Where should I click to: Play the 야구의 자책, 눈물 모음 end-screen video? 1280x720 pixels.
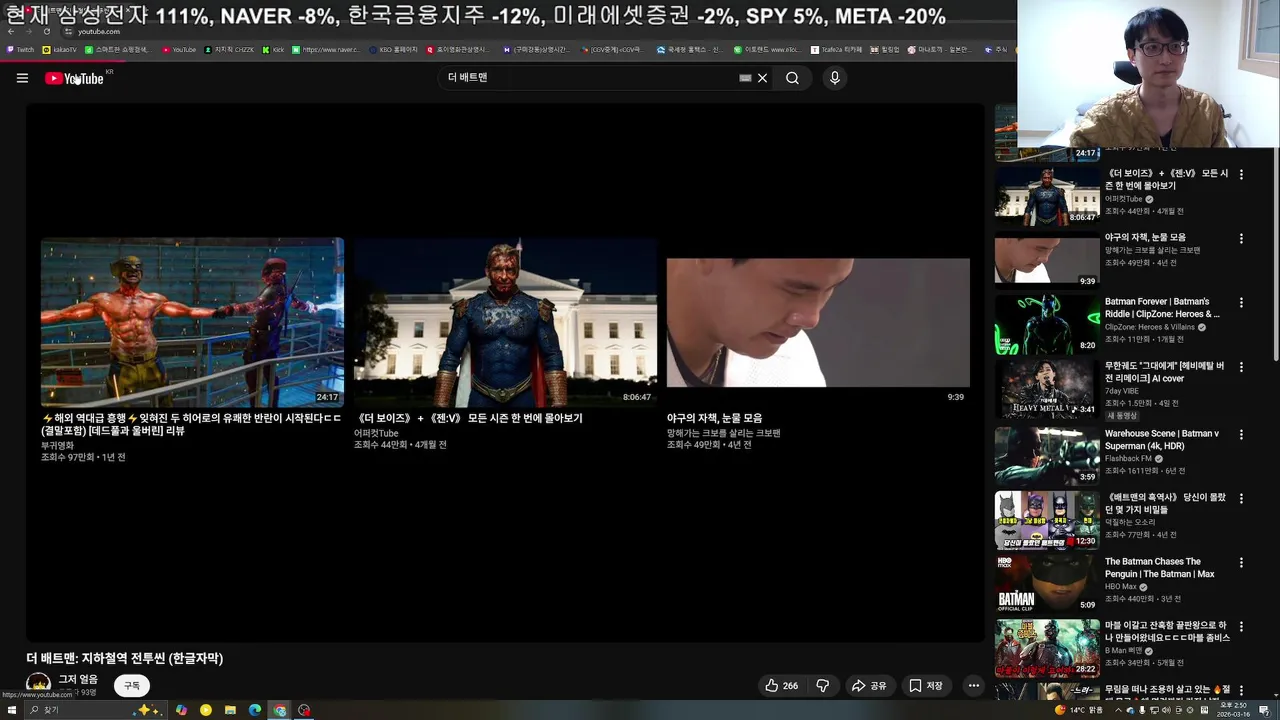coord(818,322)
